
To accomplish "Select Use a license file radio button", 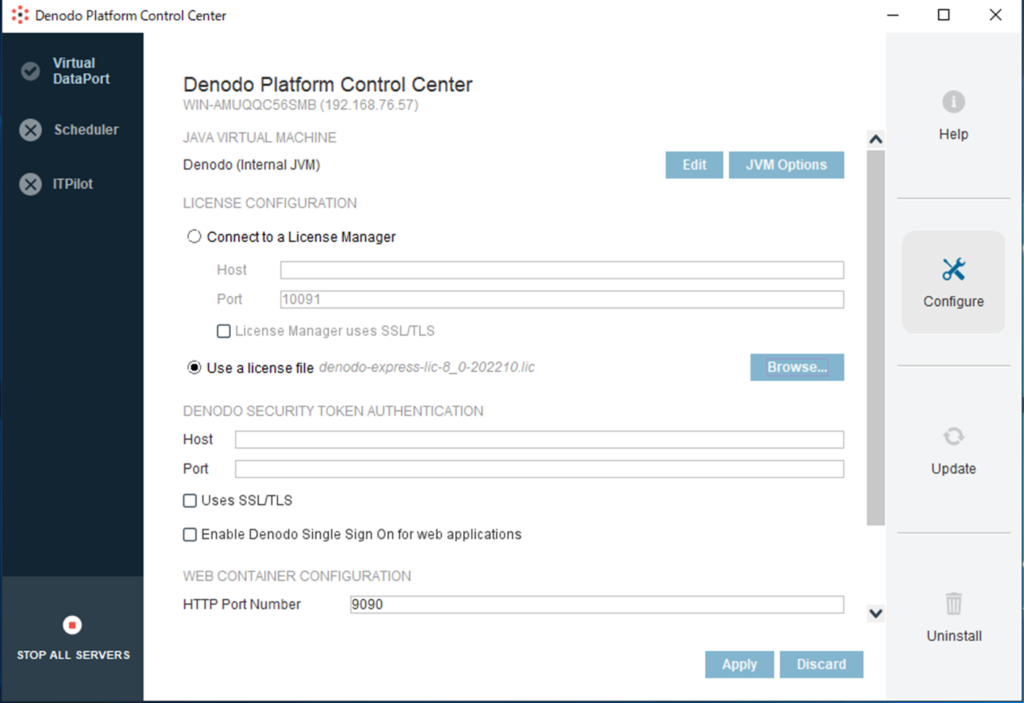I will [195, 368].
